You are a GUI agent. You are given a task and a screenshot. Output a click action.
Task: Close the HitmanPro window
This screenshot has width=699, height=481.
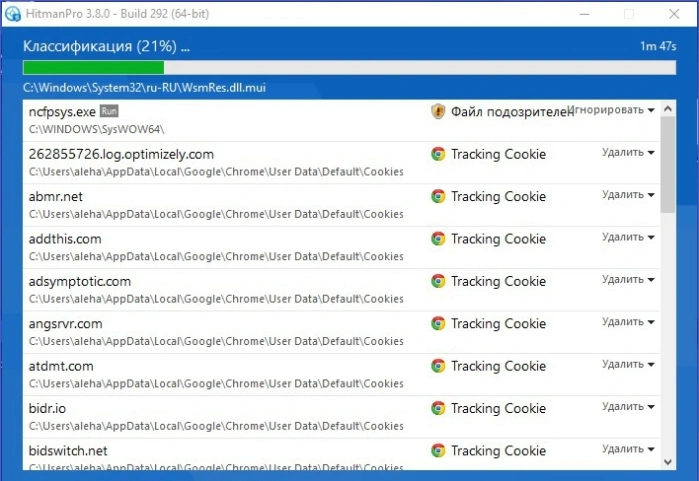(674, 14)
